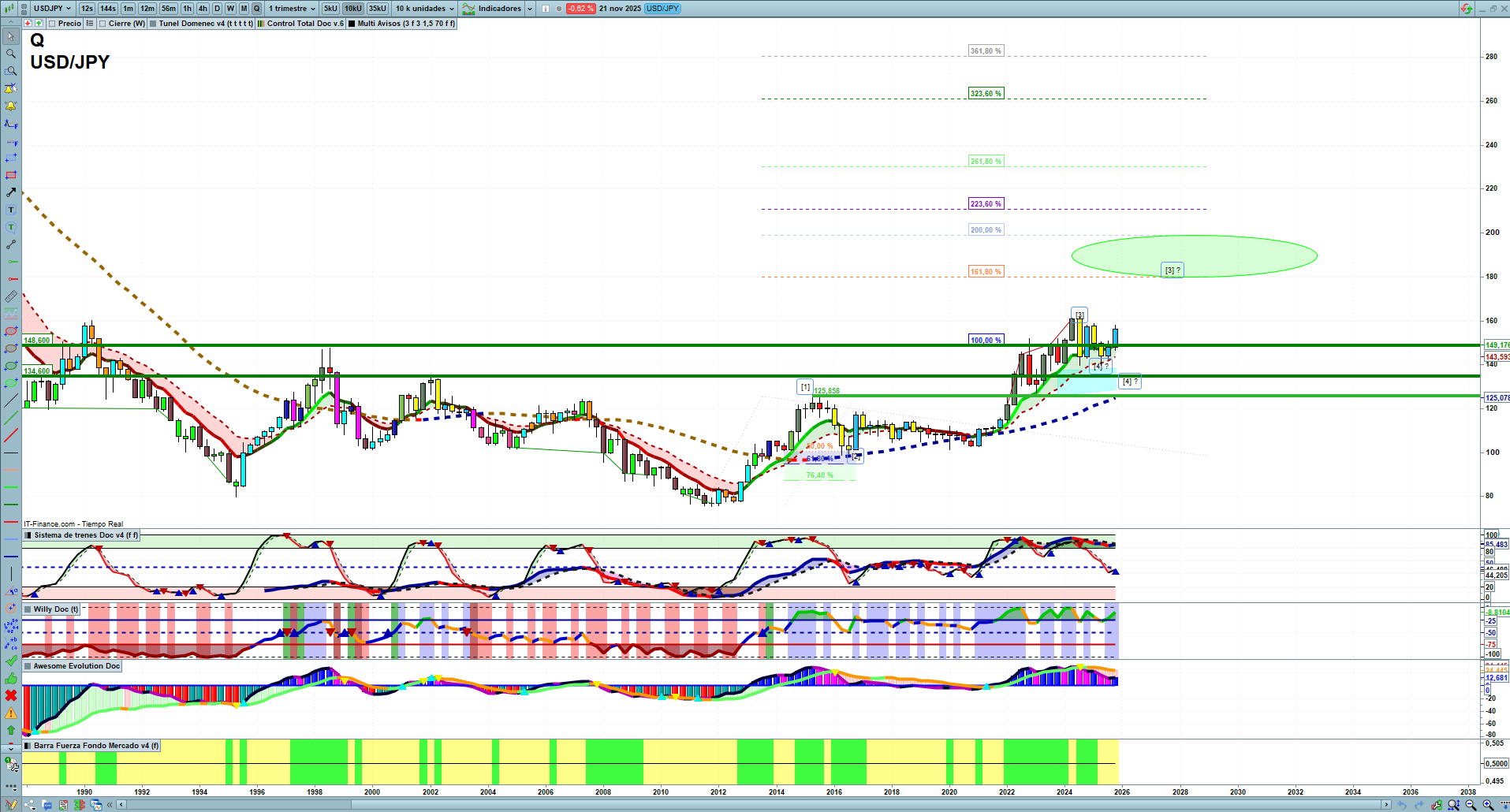Select the magnifier zoom tool
The height and width of the screenshot is (812, 1510).
click(x=11, y=54)
